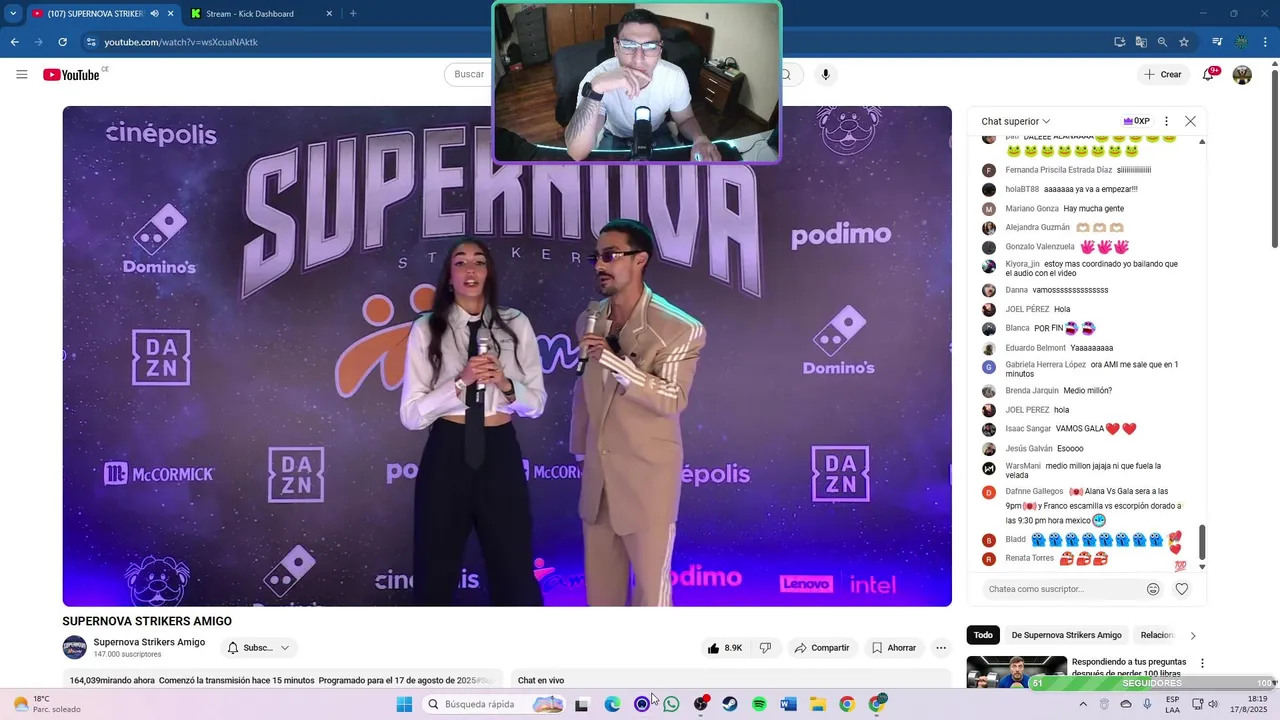This screenshot has width=1280, height=720.
Task: Open Chrome's three-dot menu
Action: (1266, 42)
